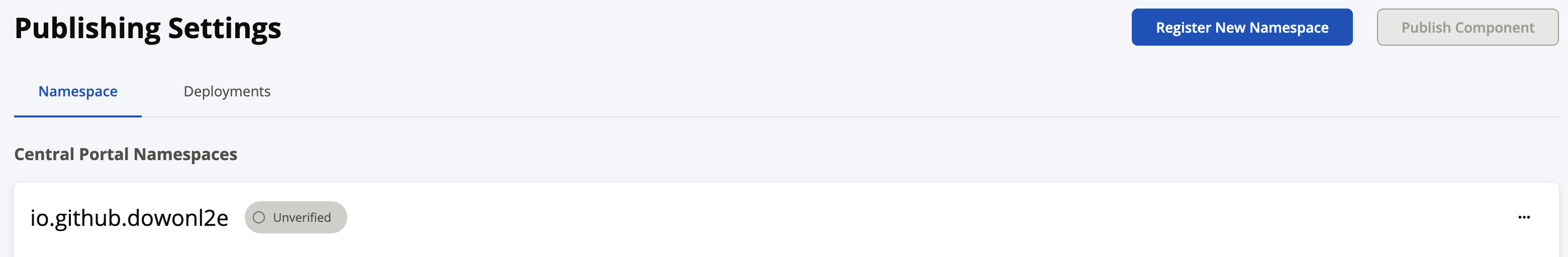Click the Publishing Settings page title
This screenshot has height=257, width=1568.
(148, 28)
